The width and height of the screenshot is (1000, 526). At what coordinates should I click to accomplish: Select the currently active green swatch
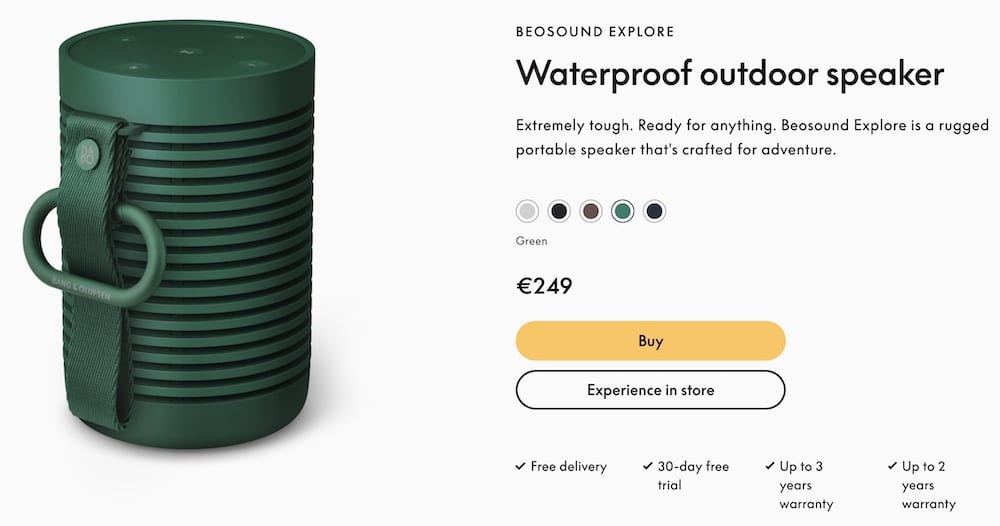[622, 211]
